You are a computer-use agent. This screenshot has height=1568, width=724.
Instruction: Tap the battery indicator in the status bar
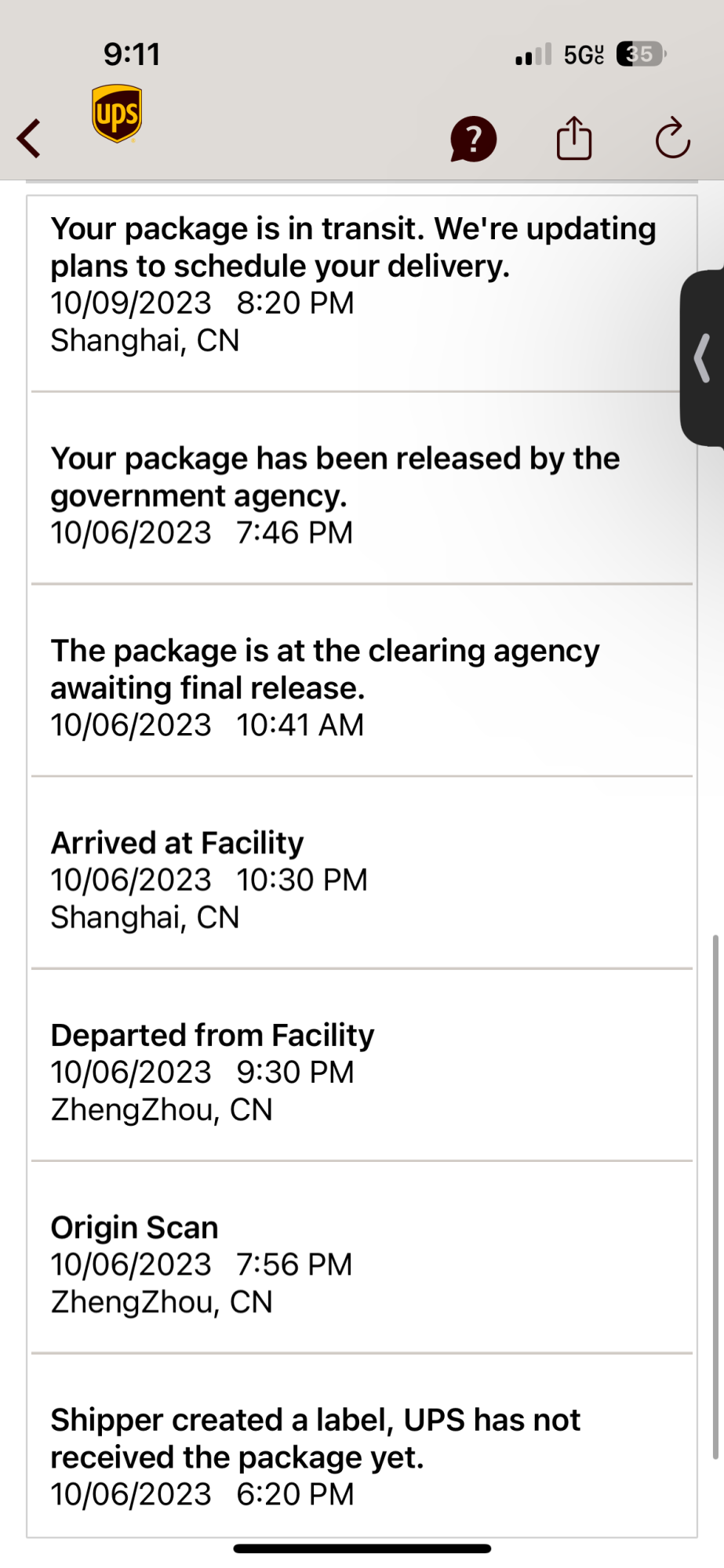641,54
